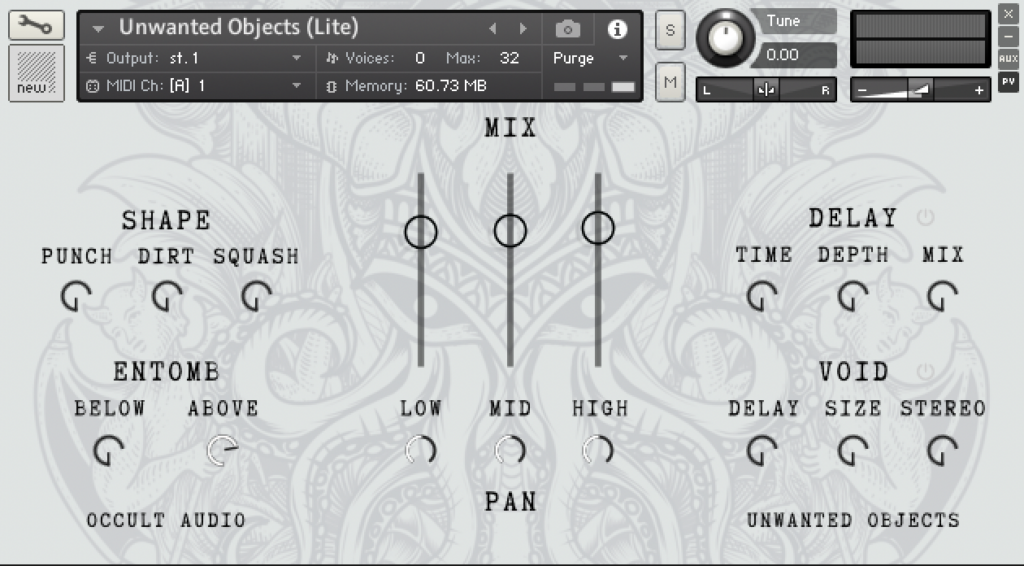The image size is (1024, 566).
Task: Click the Tune value field 0.00
Action: [x=793, y=55]
